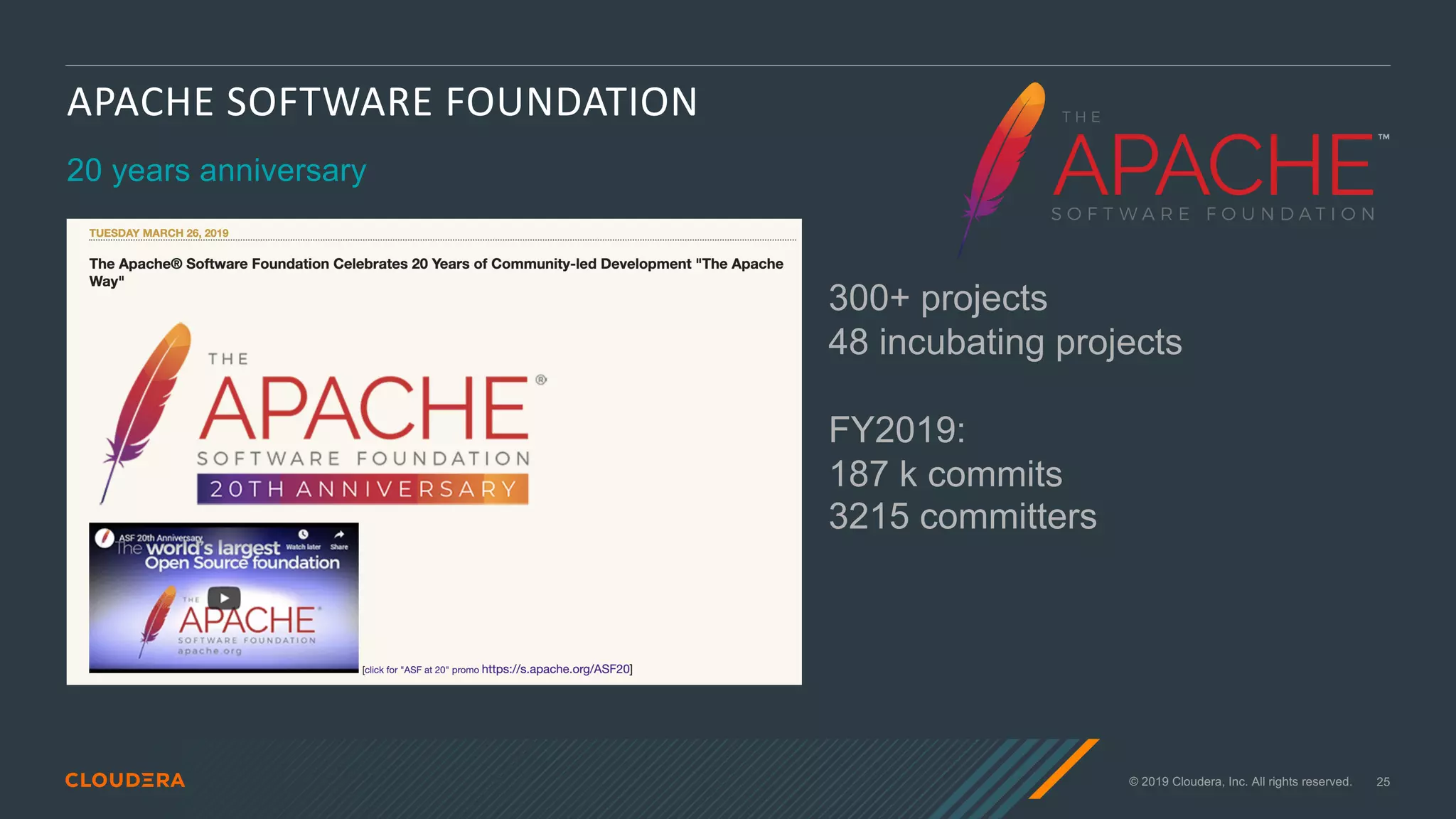Click the slide number 25

point(1383,781)
